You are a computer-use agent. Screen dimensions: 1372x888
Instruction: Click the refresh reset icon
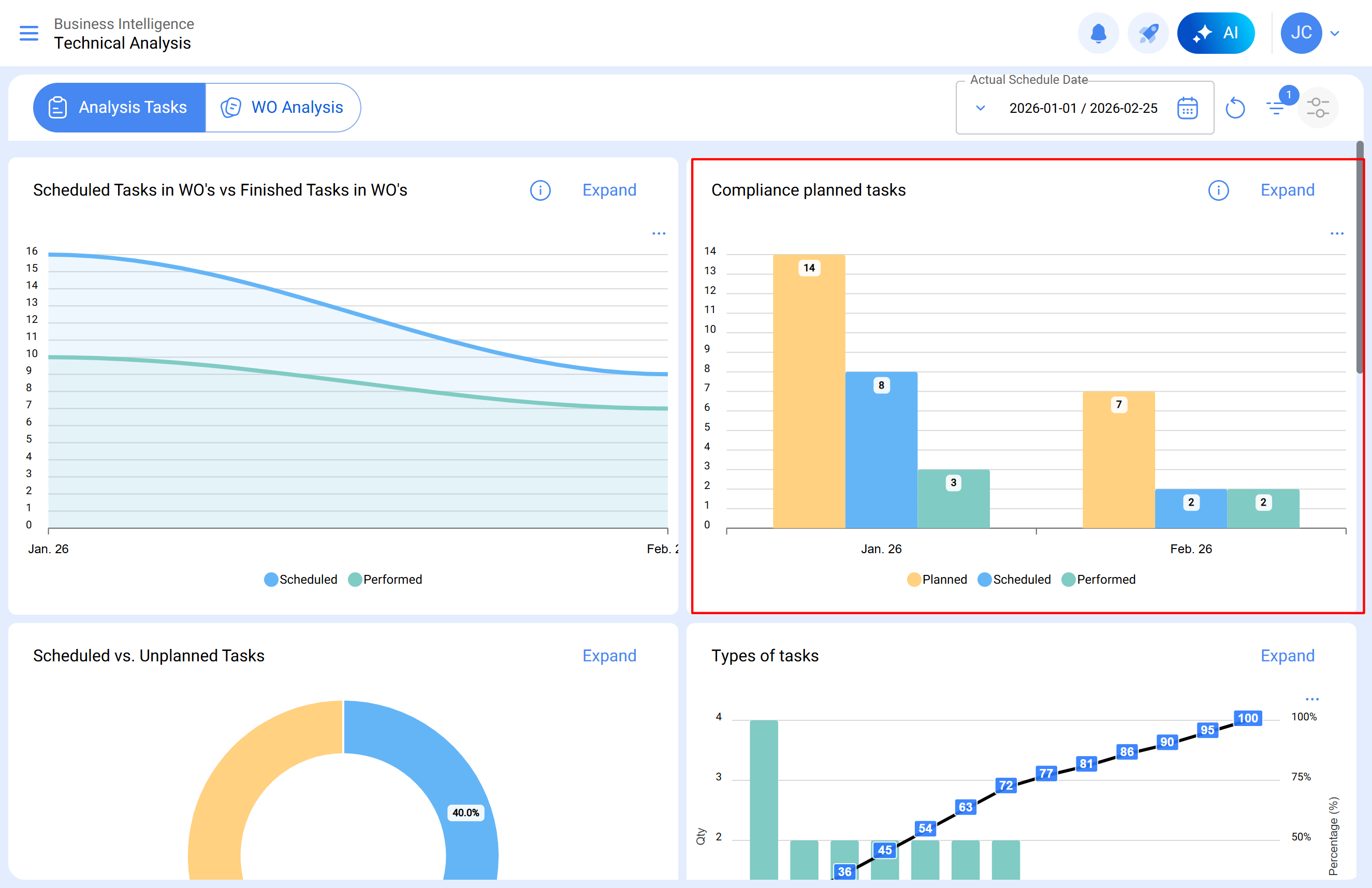pos(1235,108)
